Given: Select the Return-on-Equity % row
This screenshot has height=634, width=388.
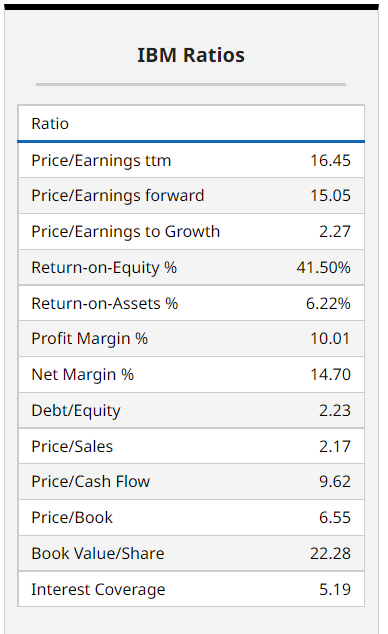Looking at the screenshot, I should tap(191, 267).
